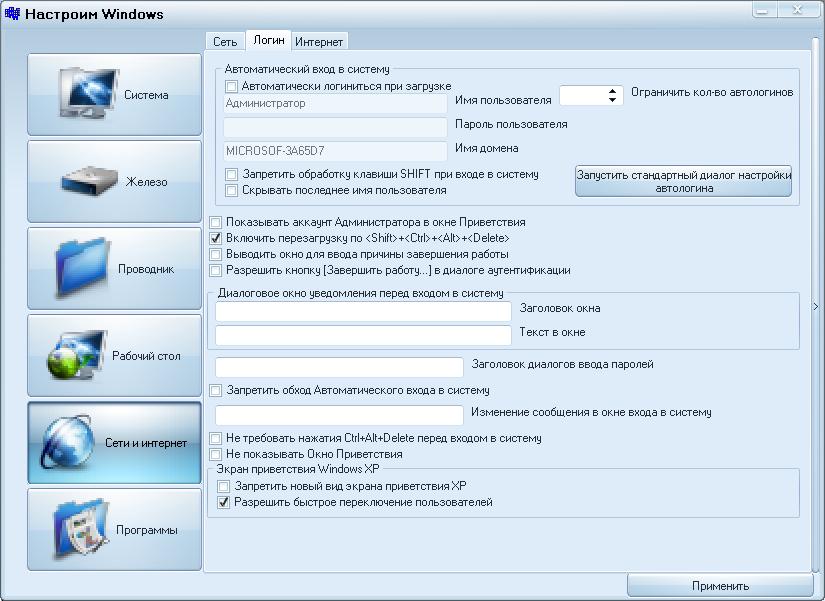Screen dimensions: 825x601
Task: Switch to the Интернет tab
Action: [x=319, y=42]
